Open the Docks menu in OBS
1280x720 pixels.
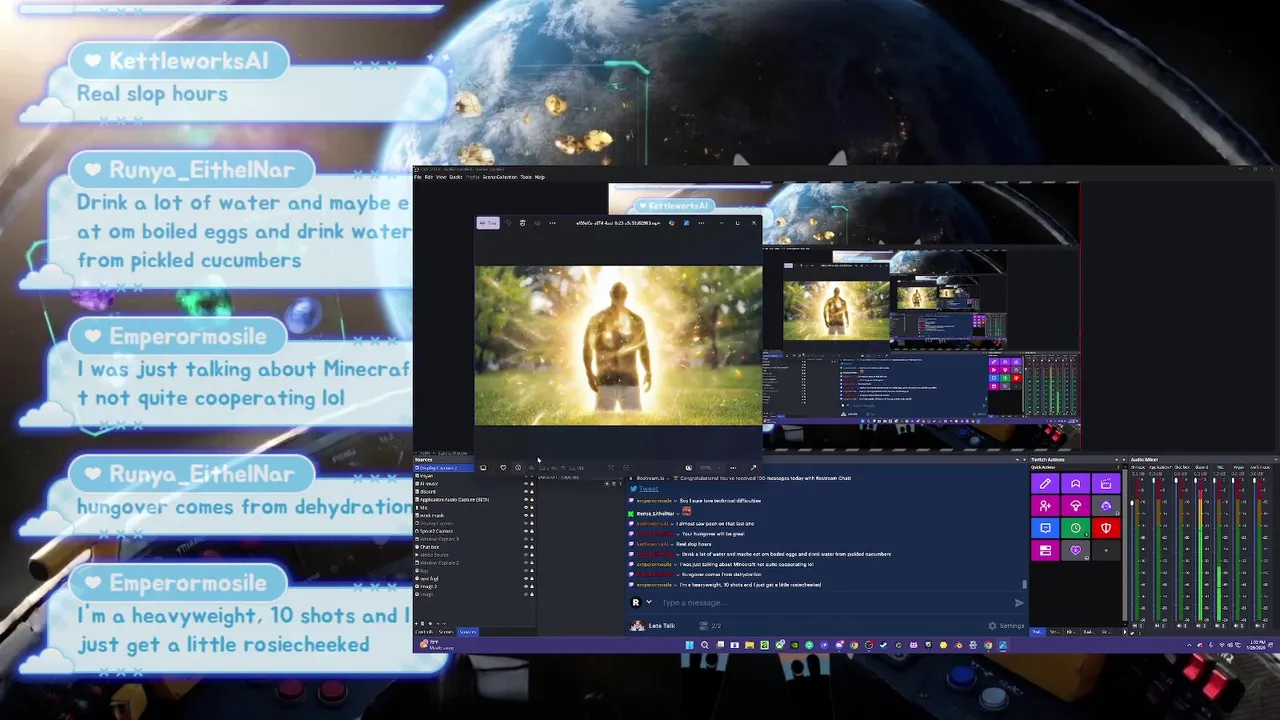(x=456, y=177)
